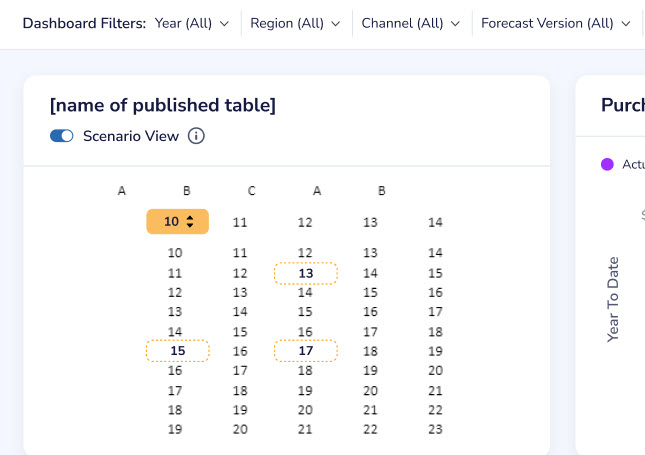The height and width of the screenshot is (455, 645).
Task: Click the leftmost column A header
Action: click(122, 191)
